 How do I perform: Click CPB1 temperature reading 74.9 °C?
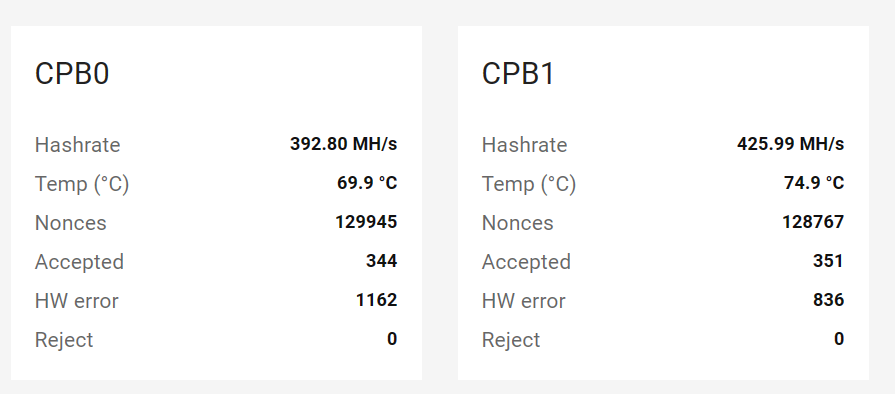click(x=814, y=183)
